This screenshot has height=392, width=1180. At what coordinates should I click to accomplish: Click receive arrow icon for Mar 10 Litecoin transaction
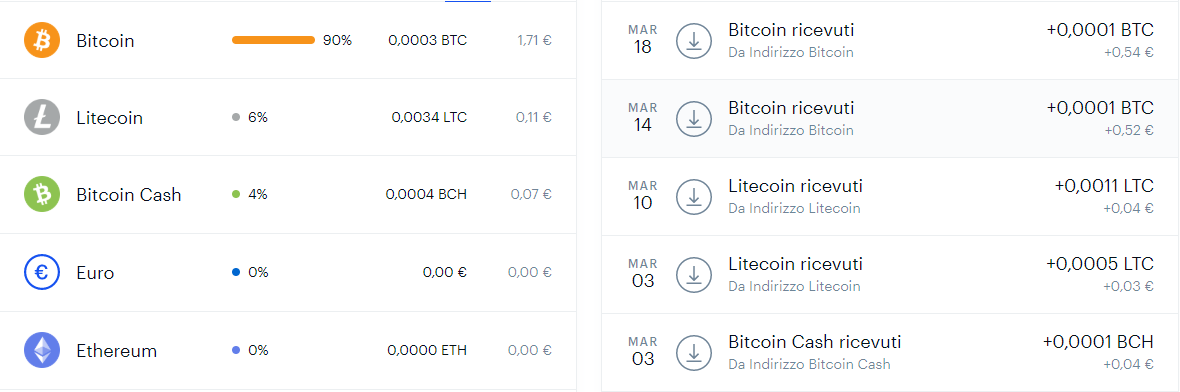point(694,196)
